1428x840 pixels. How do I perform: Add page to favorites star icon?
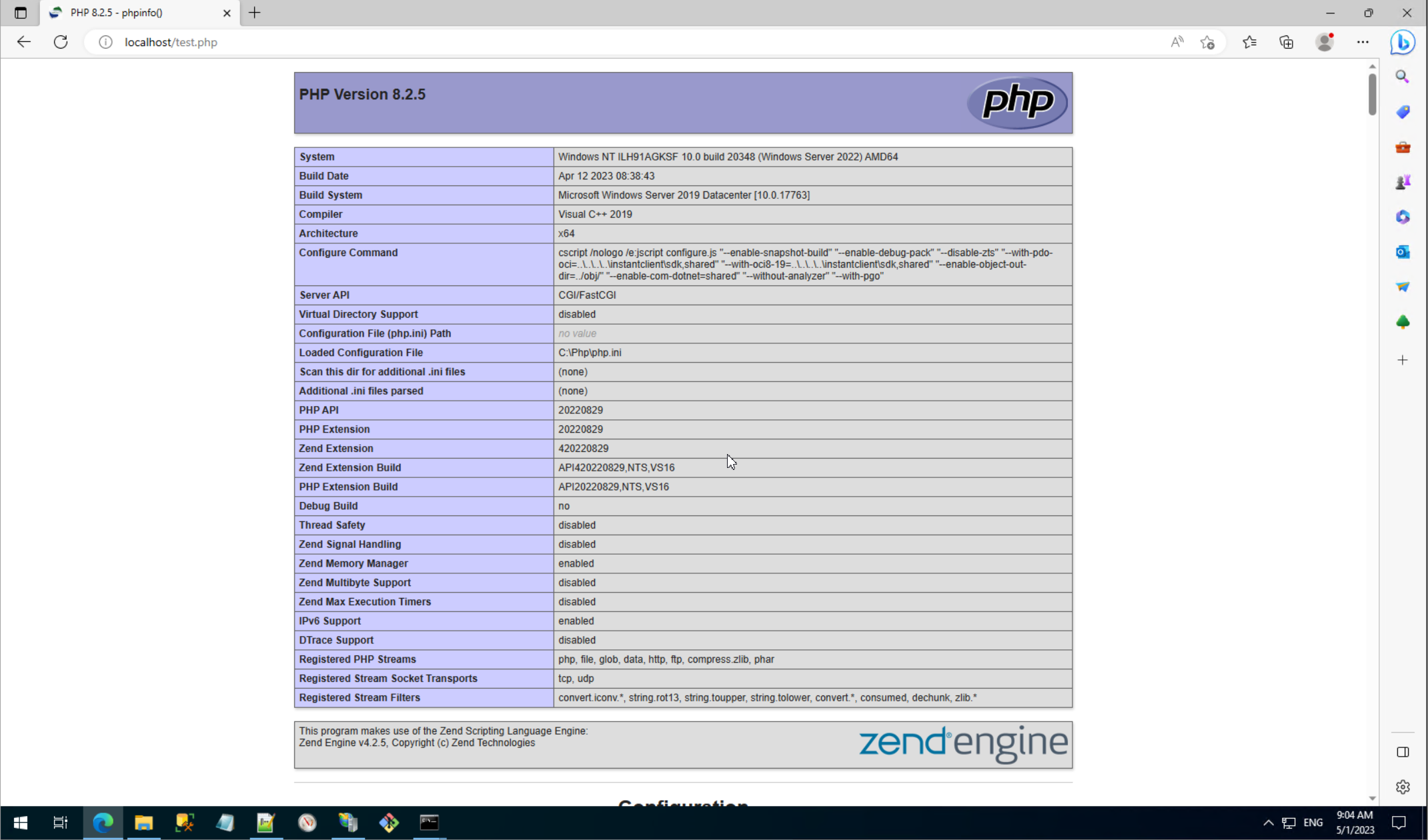1207,42
